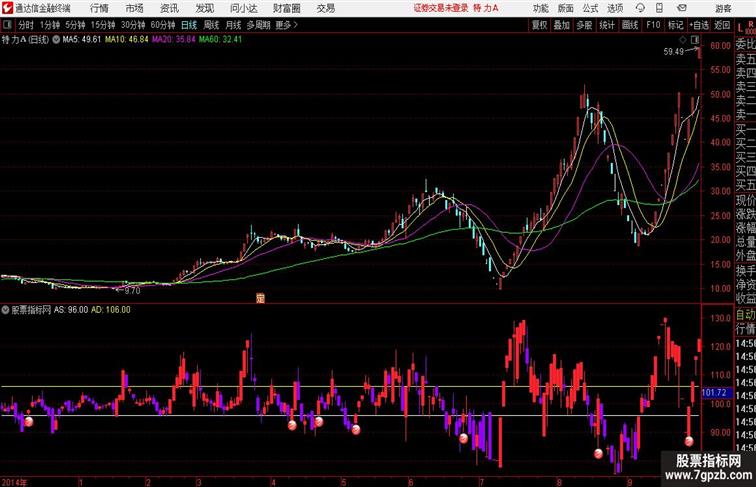This screenshot has width=756, height=487.
Task: Open the 市场 menu
Action: 135,8
